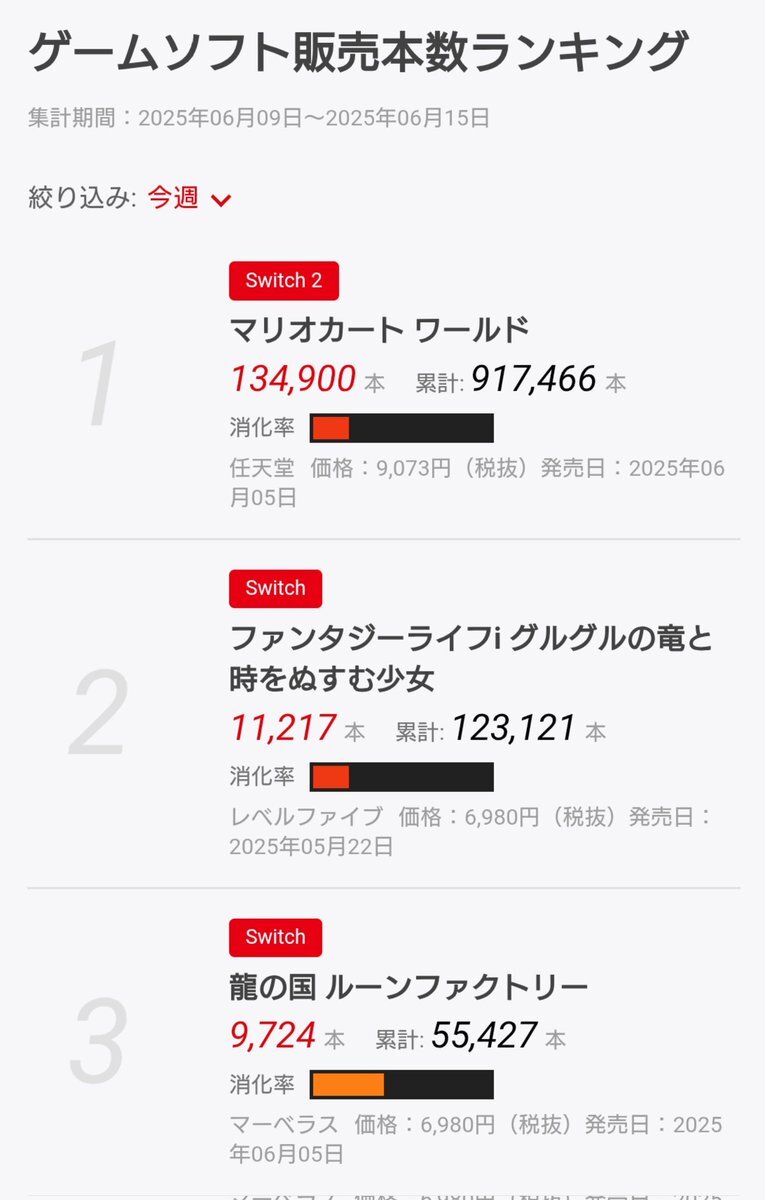The width and height of the screenshot is (765, 1200).
Task: Click the Switch badge above ファンタジーライフi
Action: [x=275, y=588]
